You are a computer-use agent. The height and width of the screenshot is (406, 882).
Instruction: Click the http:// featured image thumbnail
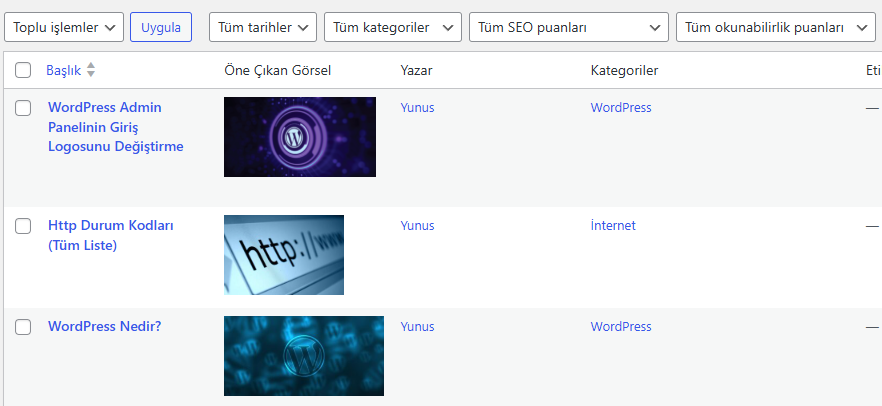tap(284, 255)
